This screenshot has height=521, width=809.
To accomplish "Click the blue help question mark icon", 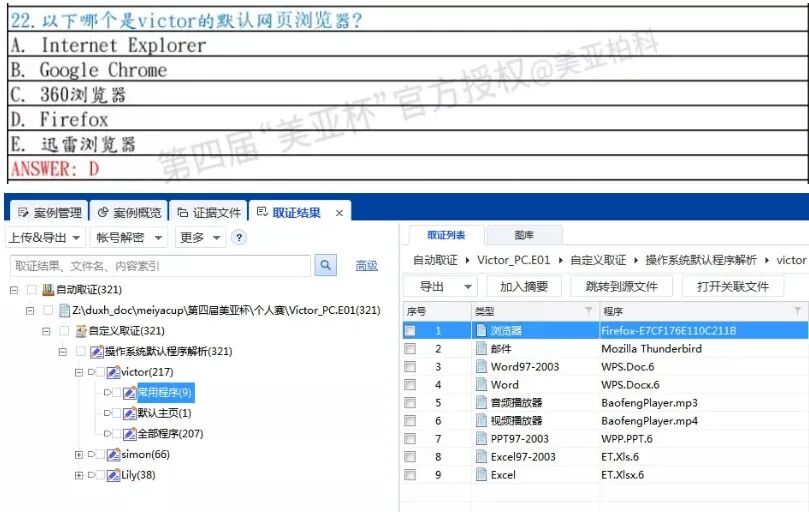I will [x=238, y=237].
